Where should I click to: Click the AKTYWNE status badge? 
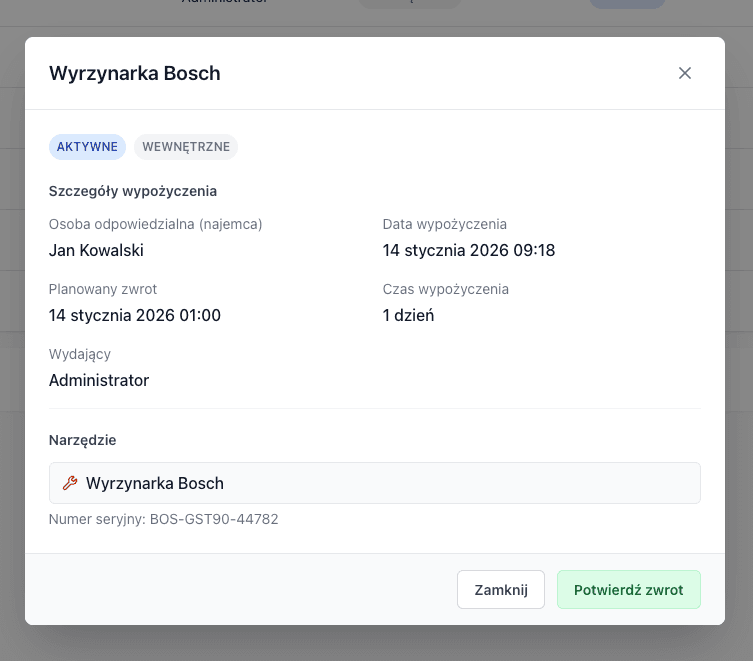click(x=87, y=147)
